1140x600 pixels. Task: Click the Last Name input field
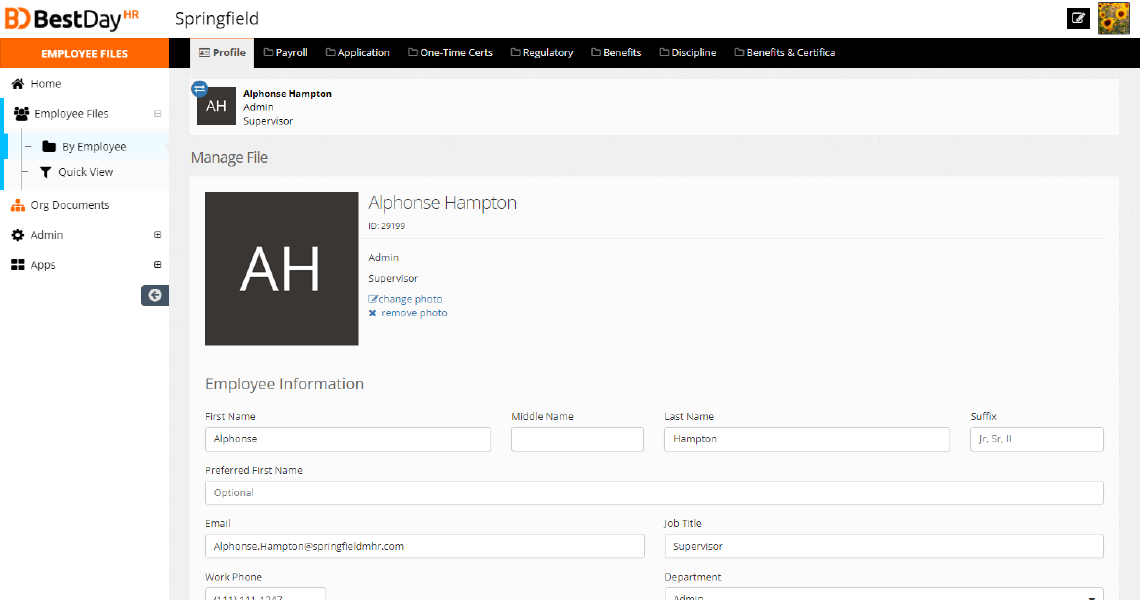click(x=806, y=439)
